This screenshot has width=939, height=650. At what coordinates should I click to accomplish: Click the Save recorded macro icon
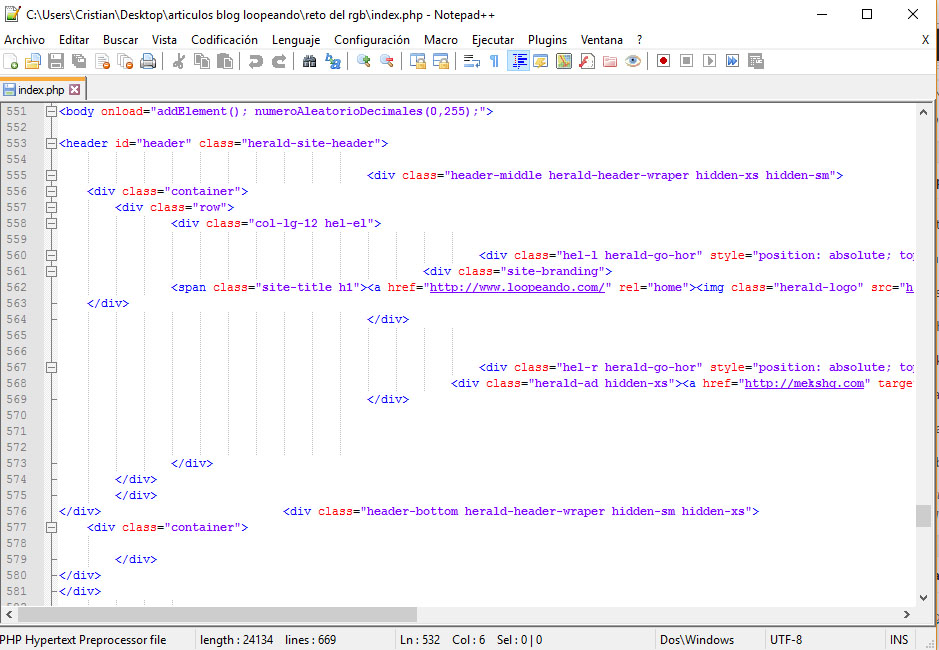pyautogui.click(x=756, y=61)
